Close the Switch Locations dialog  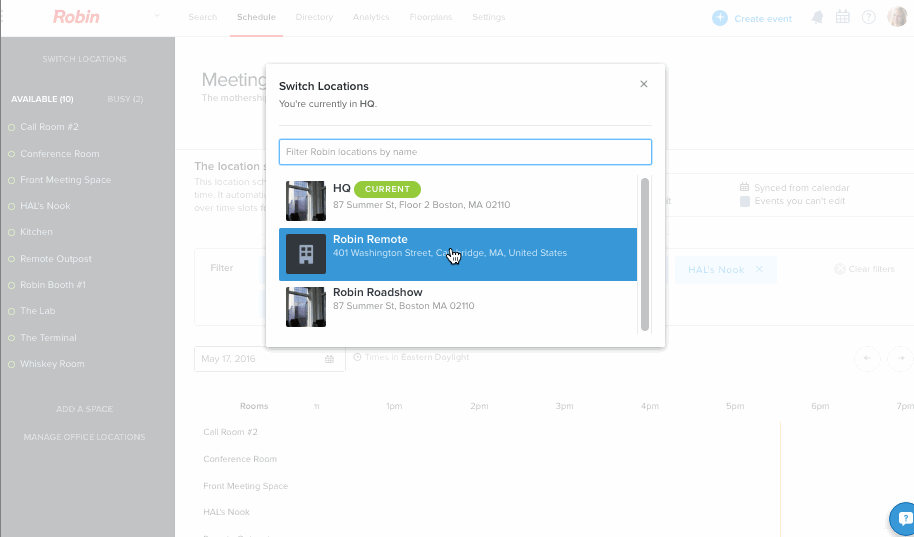[644, 84]
